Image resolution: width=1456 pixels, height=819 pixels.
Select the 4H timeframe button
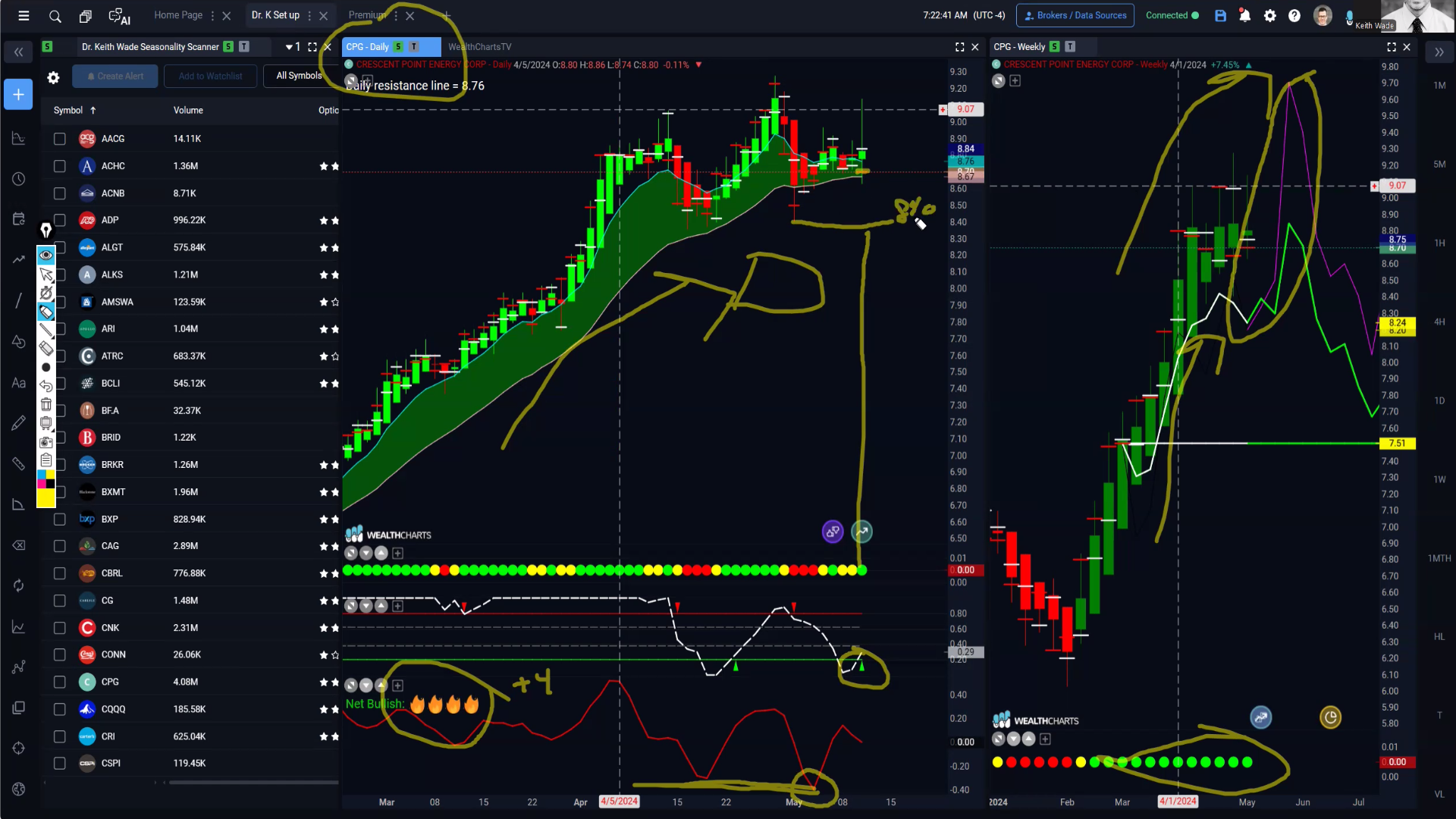(1439, 322)
